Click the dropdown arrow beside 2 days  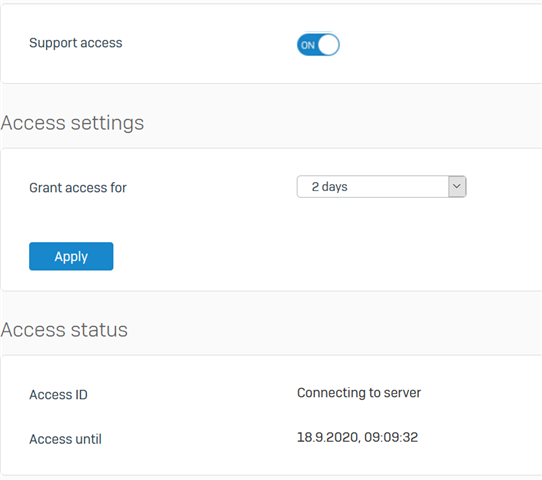(x=457, y=187)
